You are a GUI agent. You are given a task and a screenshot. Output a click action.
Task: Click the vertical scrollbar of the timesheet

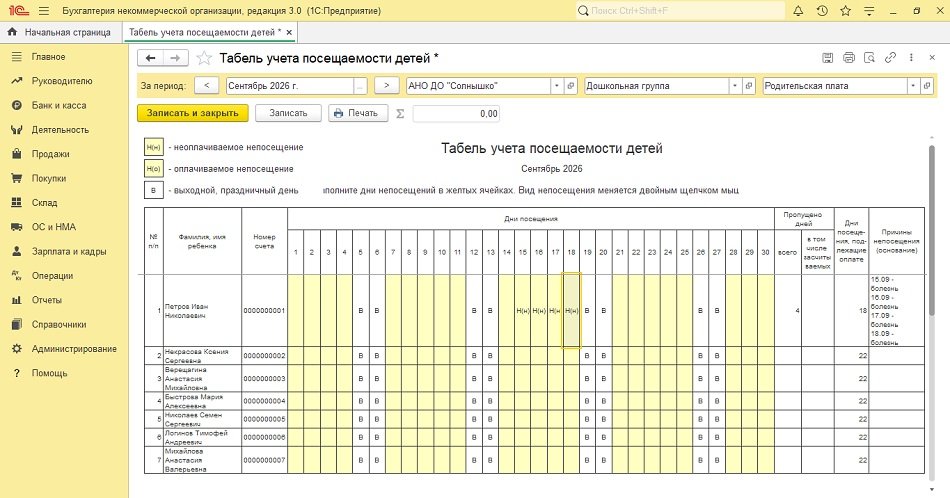932,230
